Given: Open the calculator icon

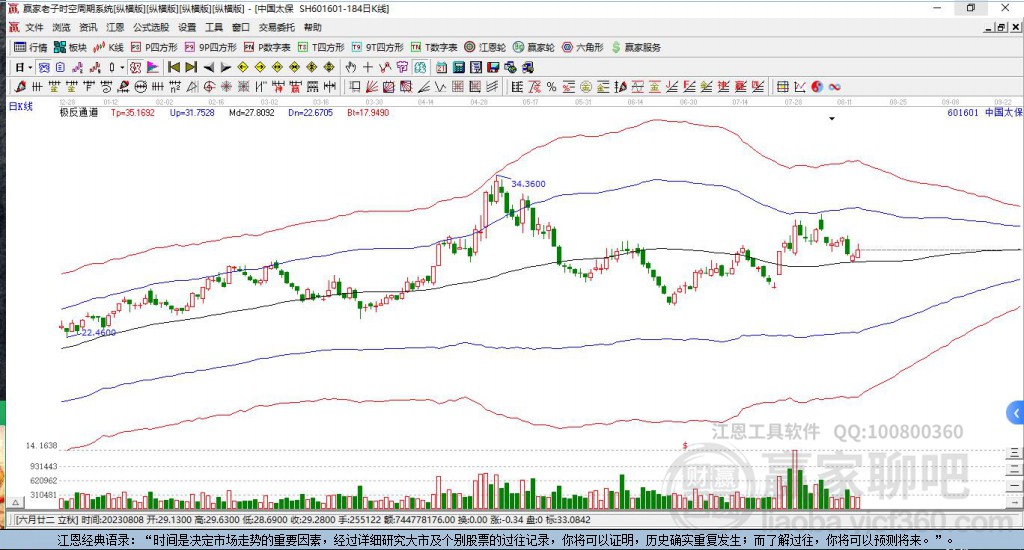Looking at the screenshot, I should [458, 67].
